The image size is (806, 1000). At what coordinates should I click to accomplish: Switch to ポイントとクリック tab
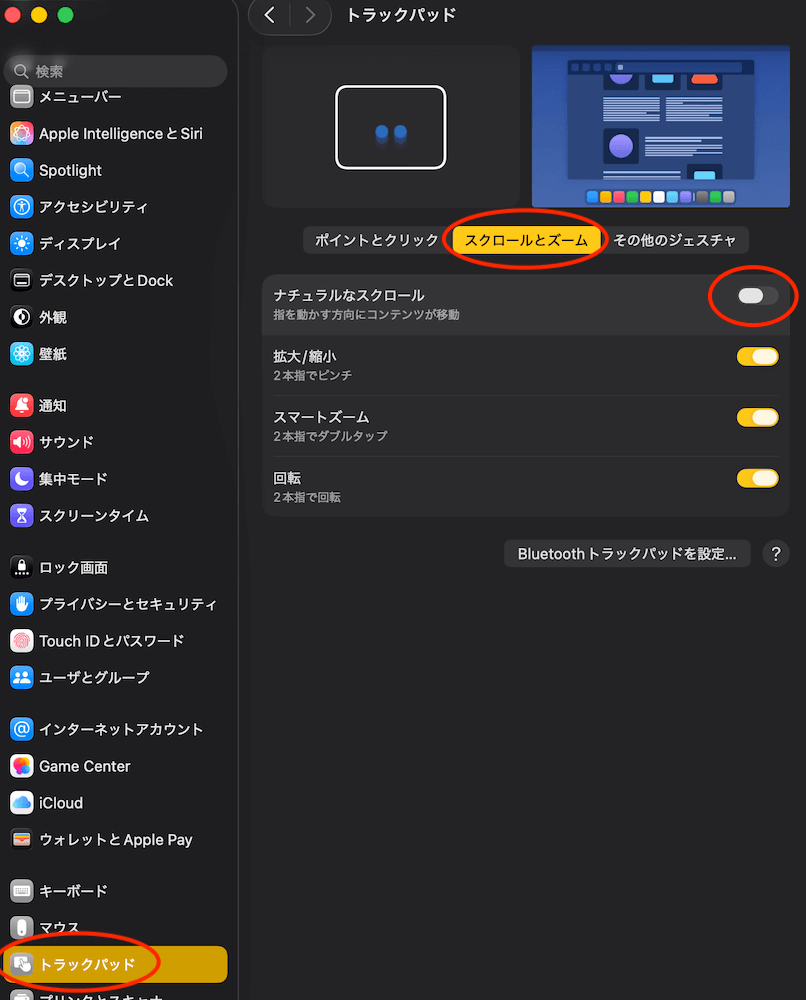pyautogui.click(x=376, y=240)
